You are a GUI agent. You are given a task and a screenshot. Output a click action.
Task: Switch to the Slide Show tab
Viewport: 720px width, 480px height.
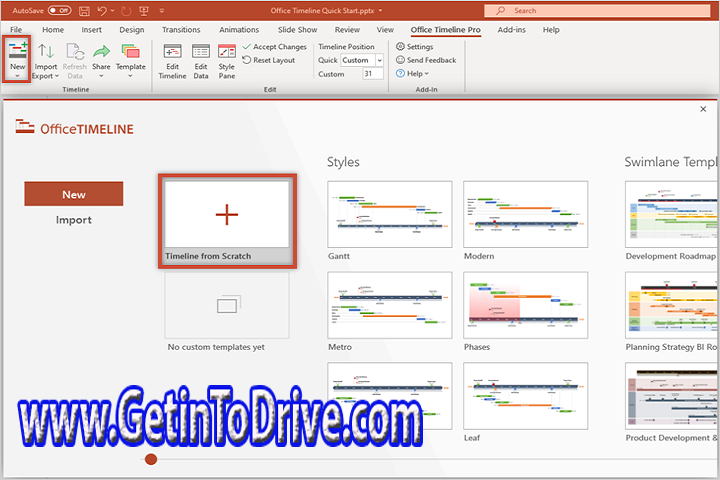coord(297,30)
